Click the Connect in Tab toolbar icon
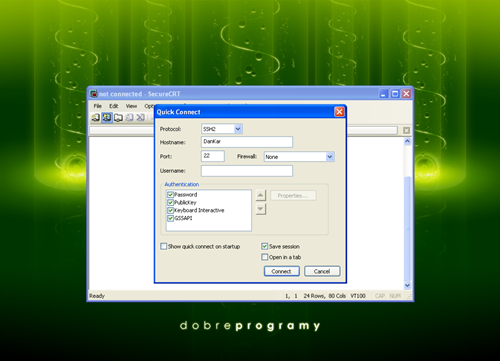 pos(118,118)
